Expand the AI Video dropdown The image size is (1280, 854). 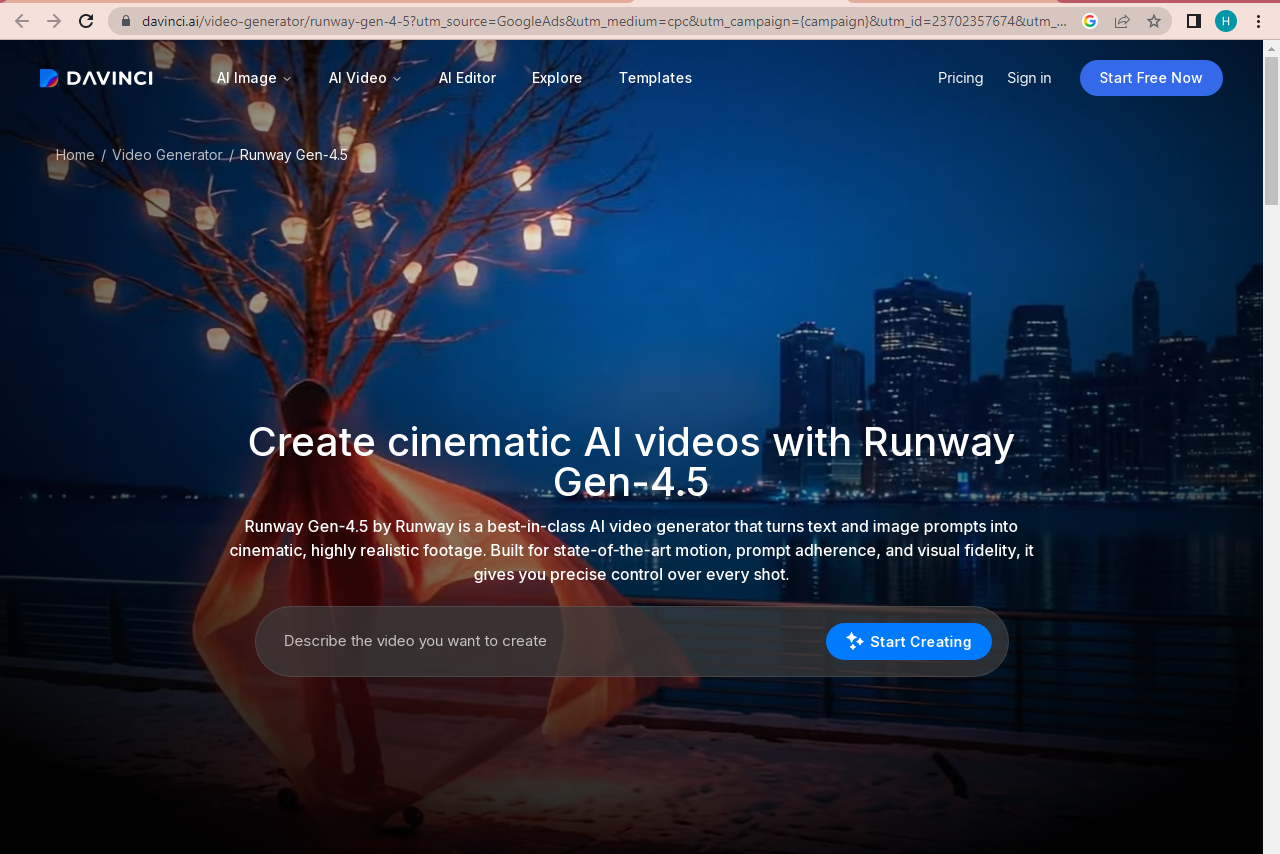coord(365,78)
